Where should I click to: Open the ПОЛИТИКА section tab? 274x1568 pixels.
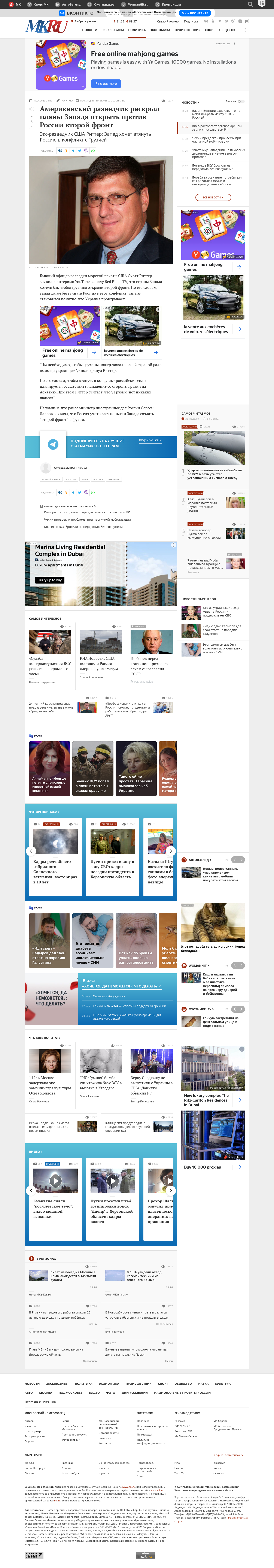coord(137,30)
